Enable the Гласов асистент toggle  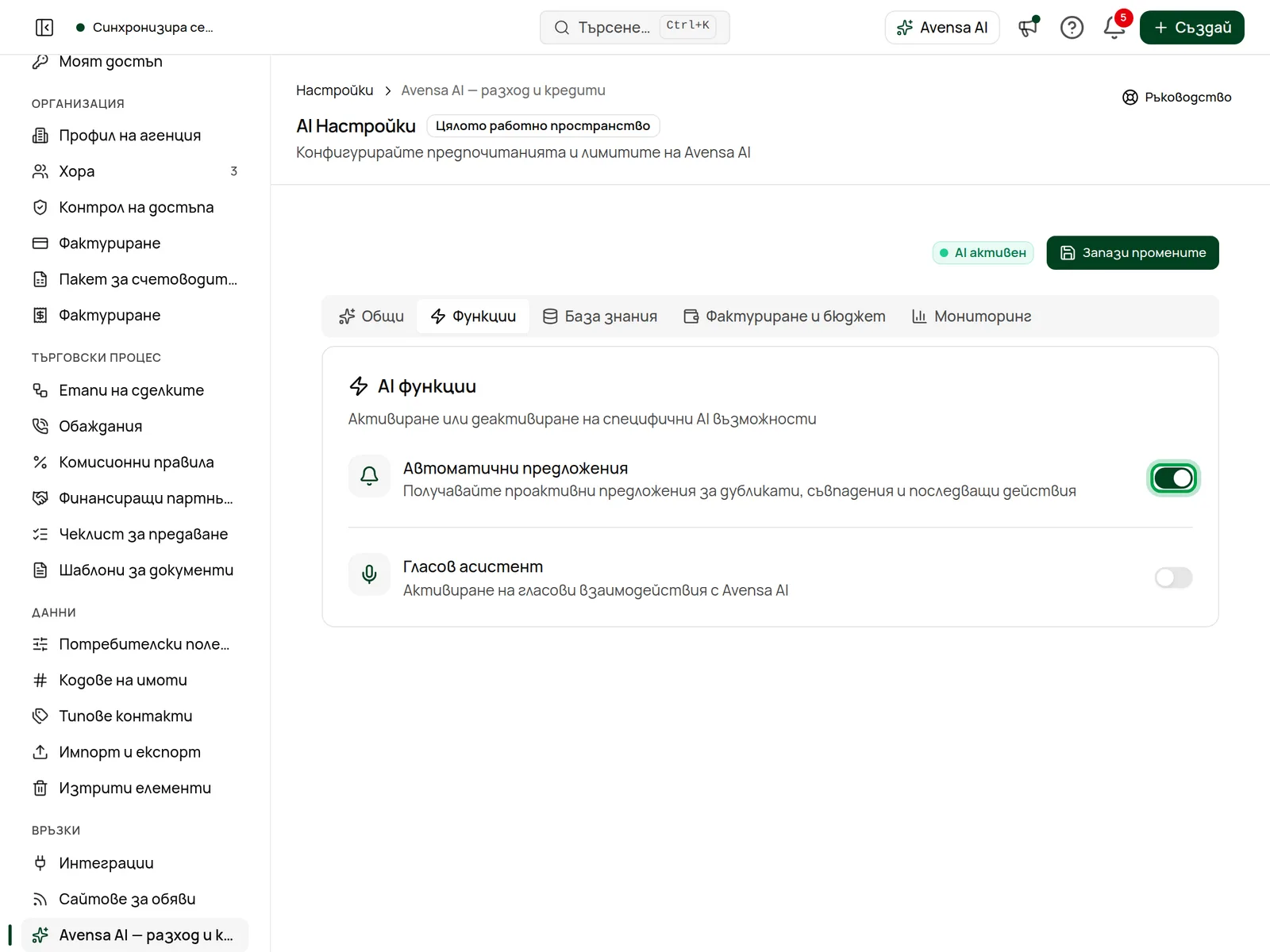pos(1173,578)
